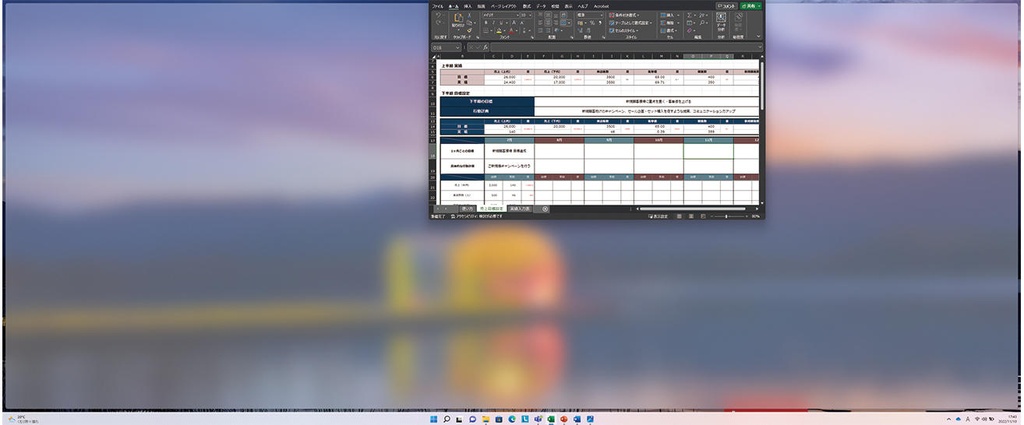
Task: Click the Percent Style icon
Action: click(592, 23)
